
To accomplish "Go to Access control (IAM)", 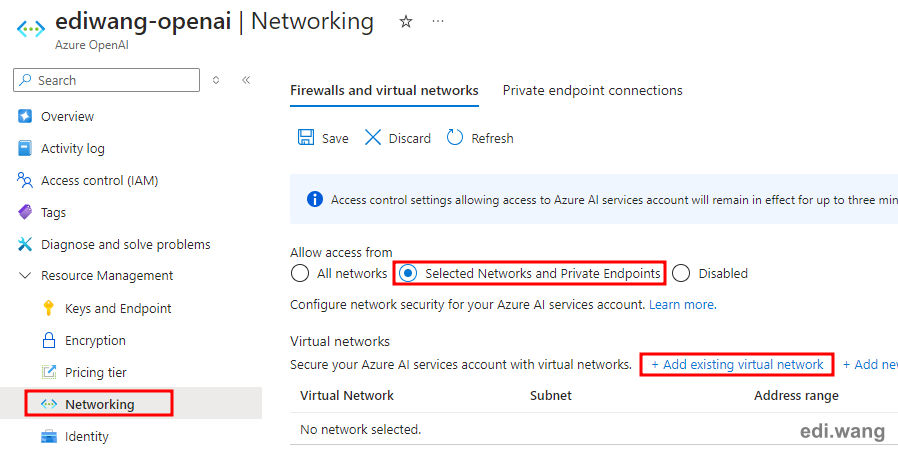I will 100,180.
